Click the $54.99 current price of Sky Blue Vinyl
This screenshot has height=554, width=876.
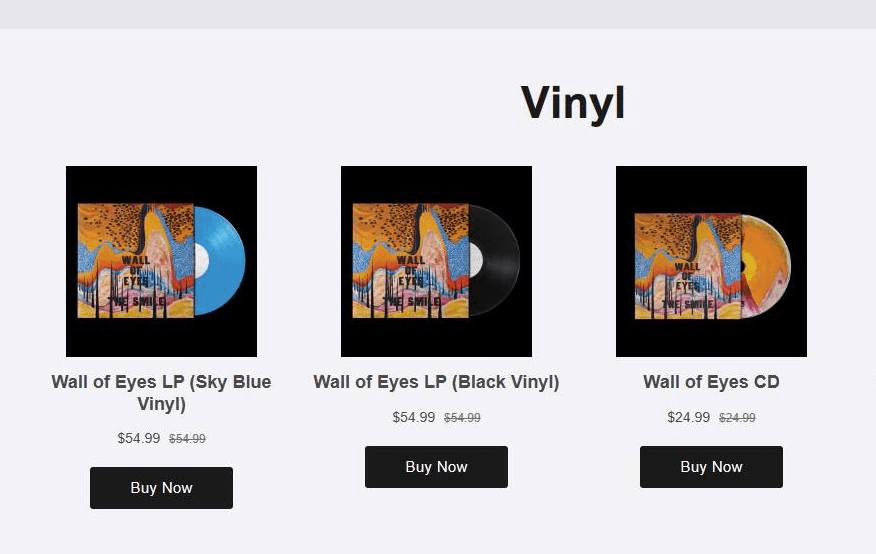(139, 438)
